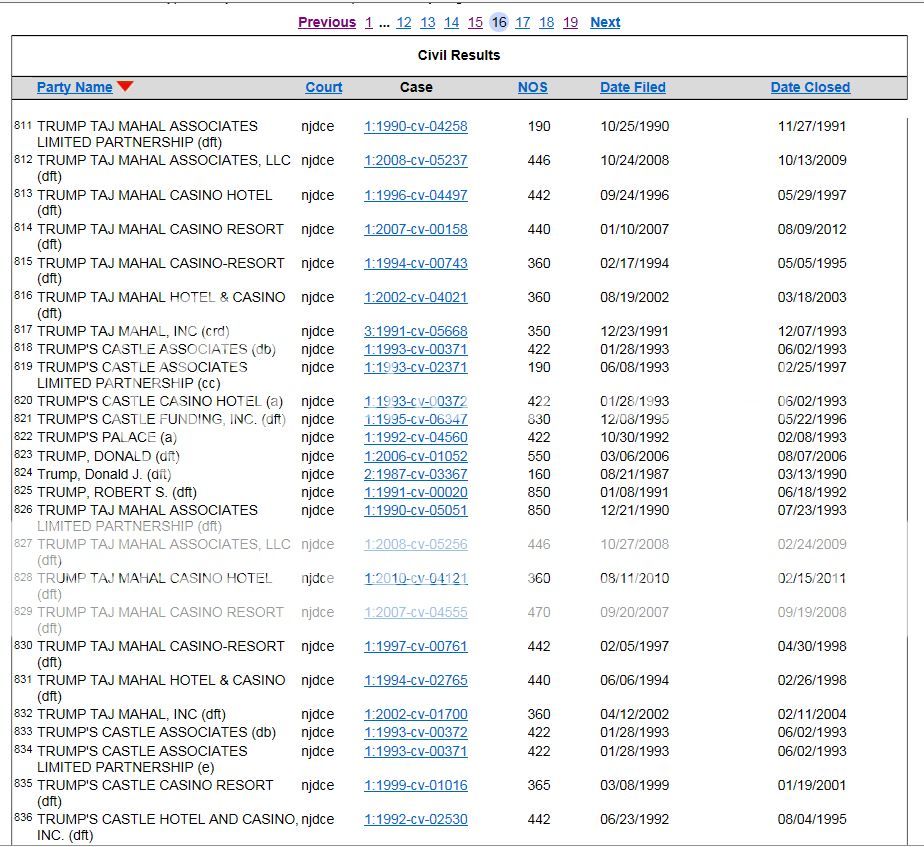924x847 pixels.
Task: Open case 1:1992-cv-02530
Action: click(x=415, y=819)
